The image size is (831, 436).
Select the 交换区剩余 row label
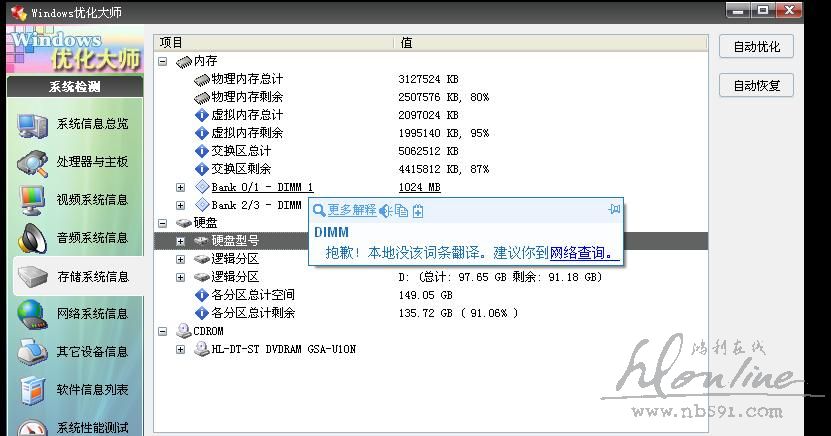(241, 169)
